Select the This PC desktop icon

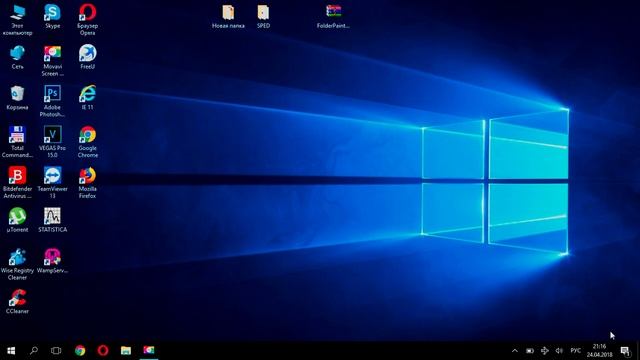point(17,20)
